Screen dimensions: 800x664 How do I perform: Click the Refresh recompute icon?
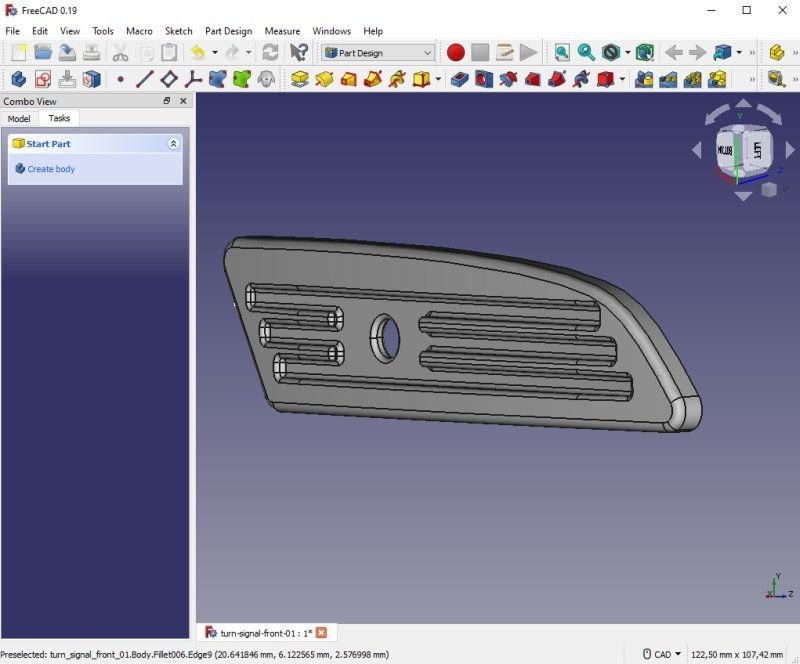tap(270, 52)
